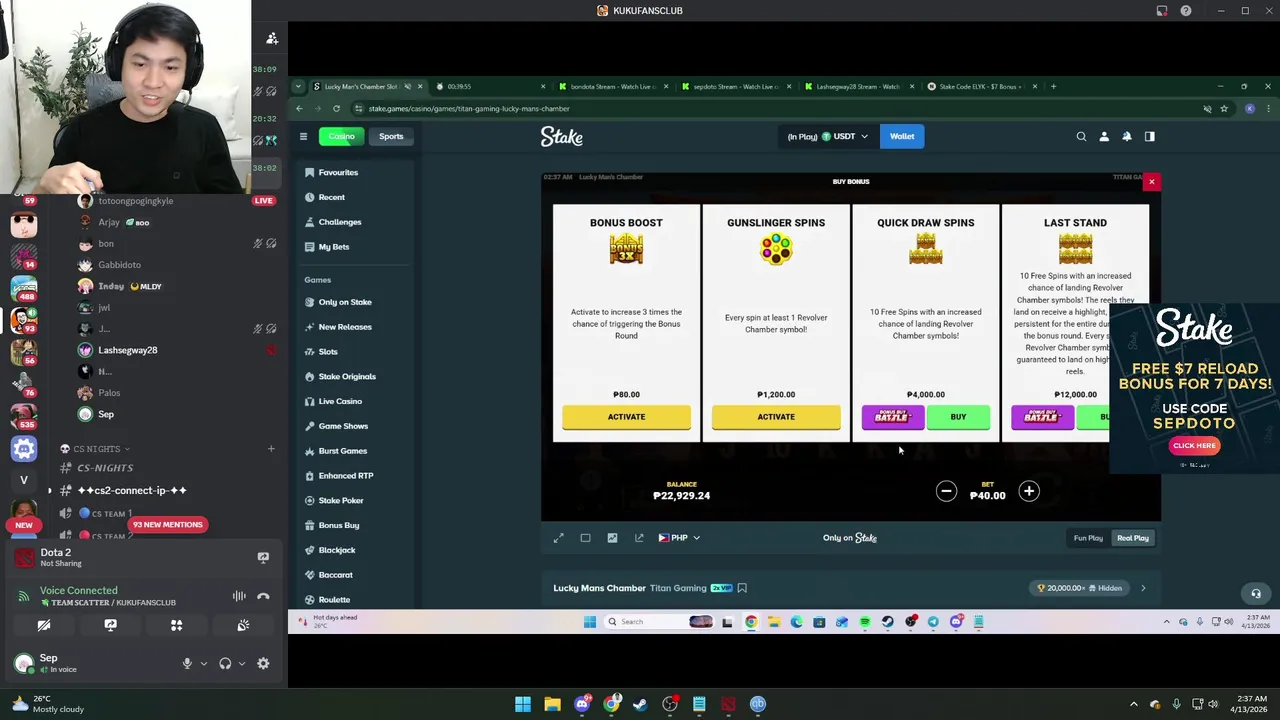Image resolution: width=1280 pixels, height=720 pixels.
Task: Open Lashsegway28 in the Discord member list
Action: point(127,350)
